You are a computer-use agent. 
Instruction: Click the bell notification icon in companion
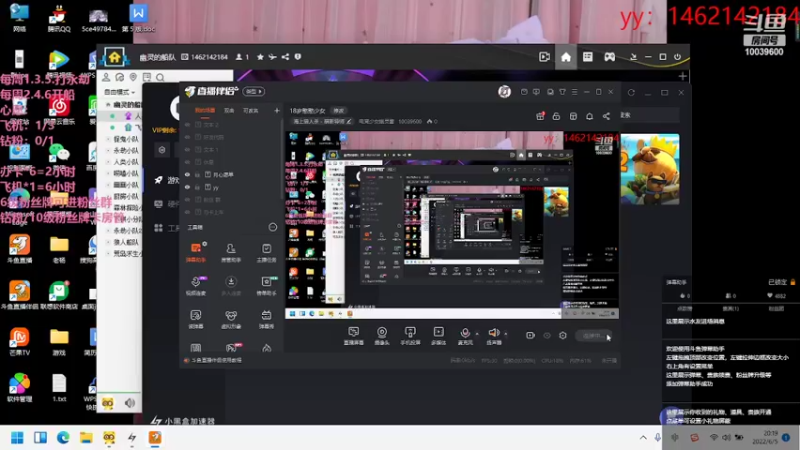point(589,116)
